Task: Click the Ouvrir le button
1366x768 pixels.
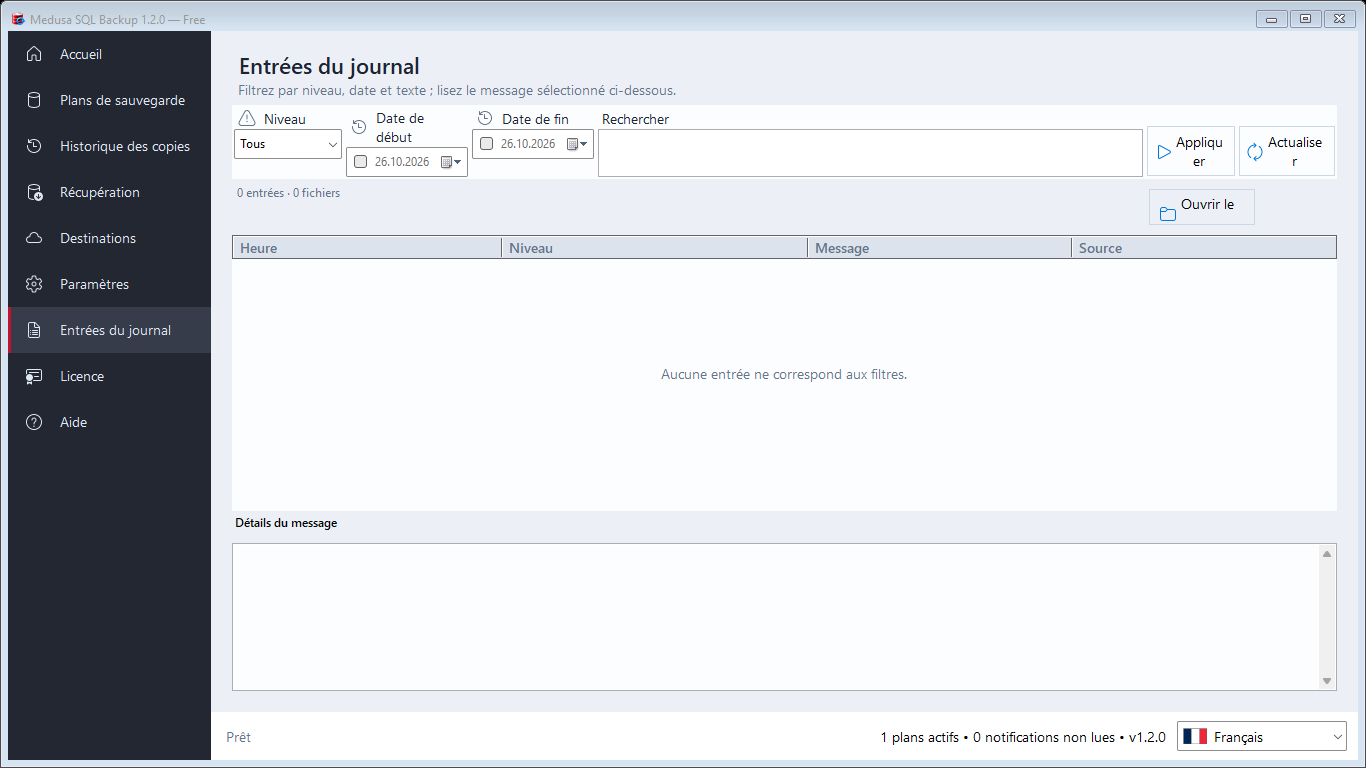Action: 1202,207
